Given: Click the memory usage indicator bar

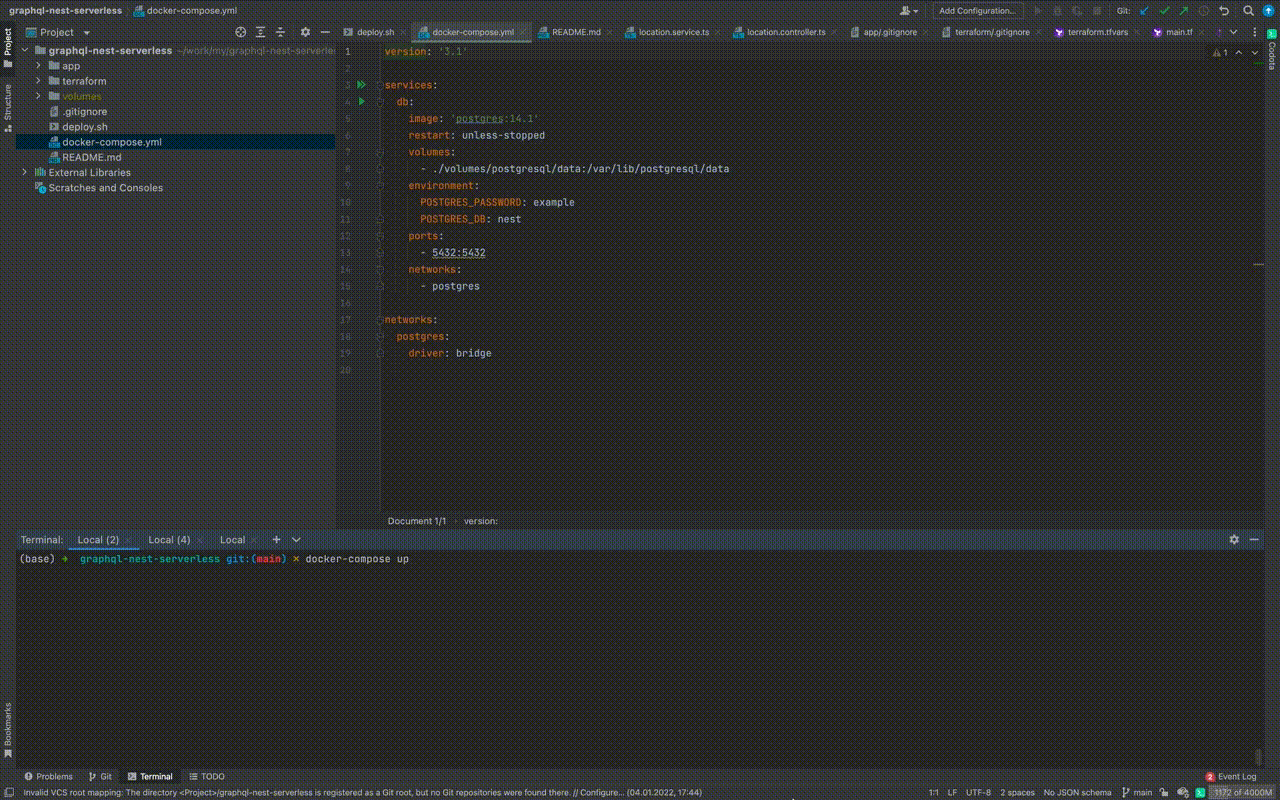Looking at the screenshot, I should 1242,793.
